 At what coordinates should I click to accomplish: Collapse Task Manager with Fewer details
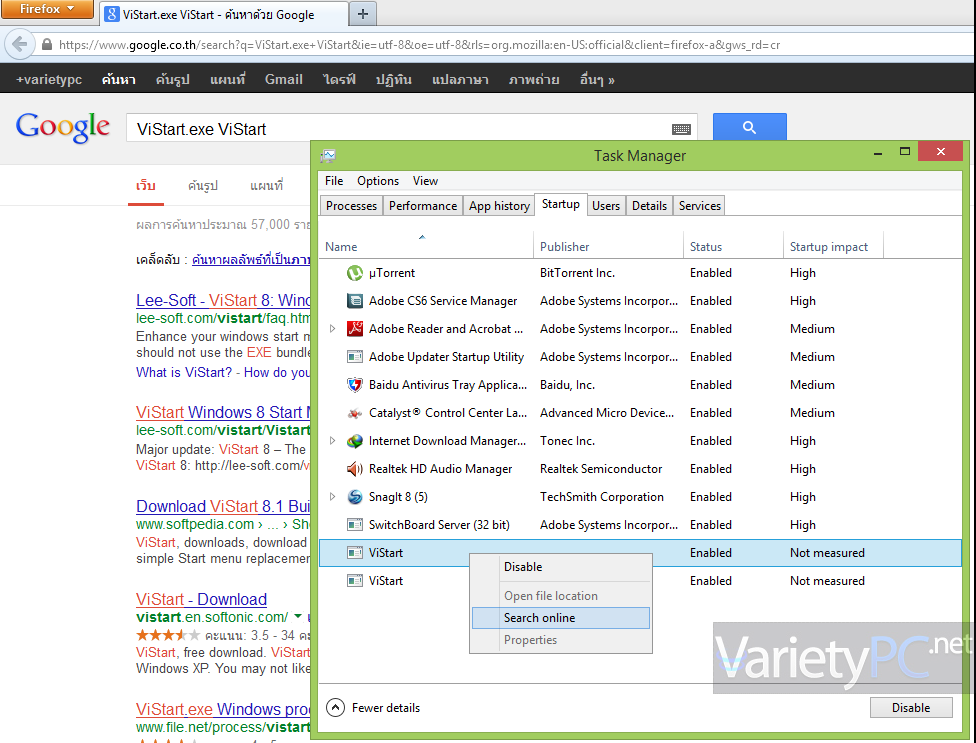click(x=373, y=708)
